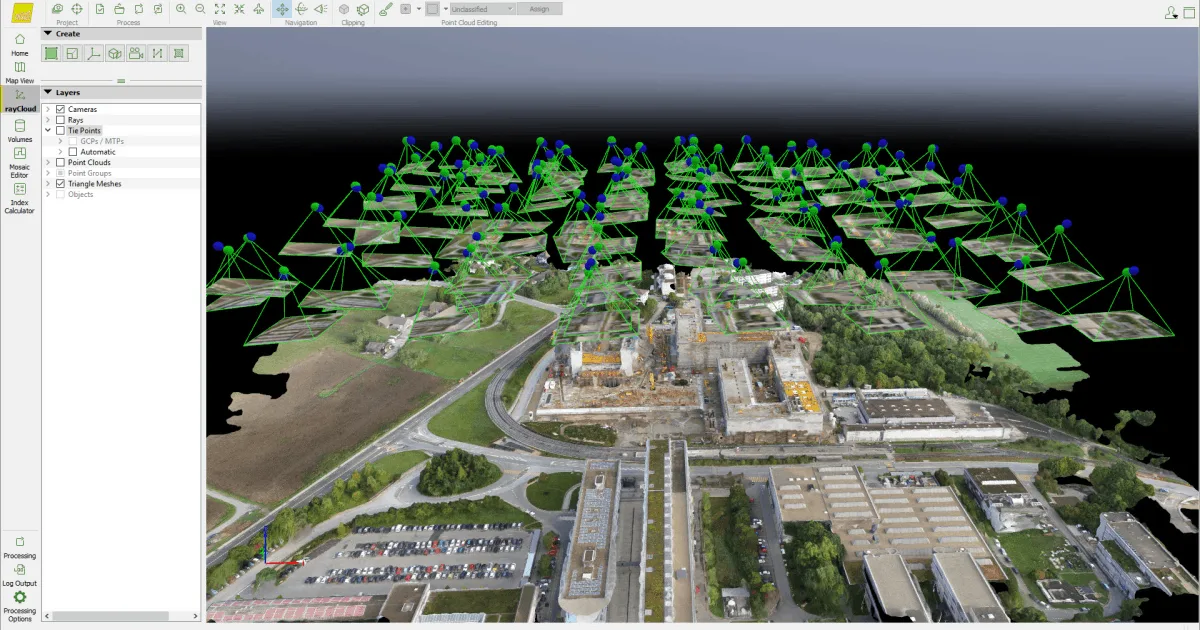Collapse the Layers panel header
The width and height of the screenshot is (1200, 630).
(47, 91)
